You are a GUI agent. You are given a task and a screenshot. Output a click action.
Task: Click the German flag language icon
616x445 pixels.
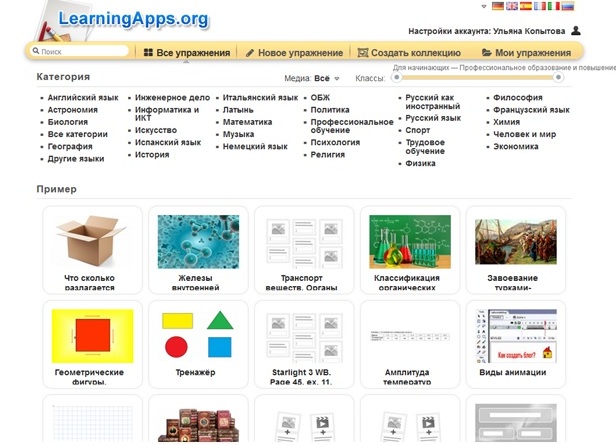point(498,6)
